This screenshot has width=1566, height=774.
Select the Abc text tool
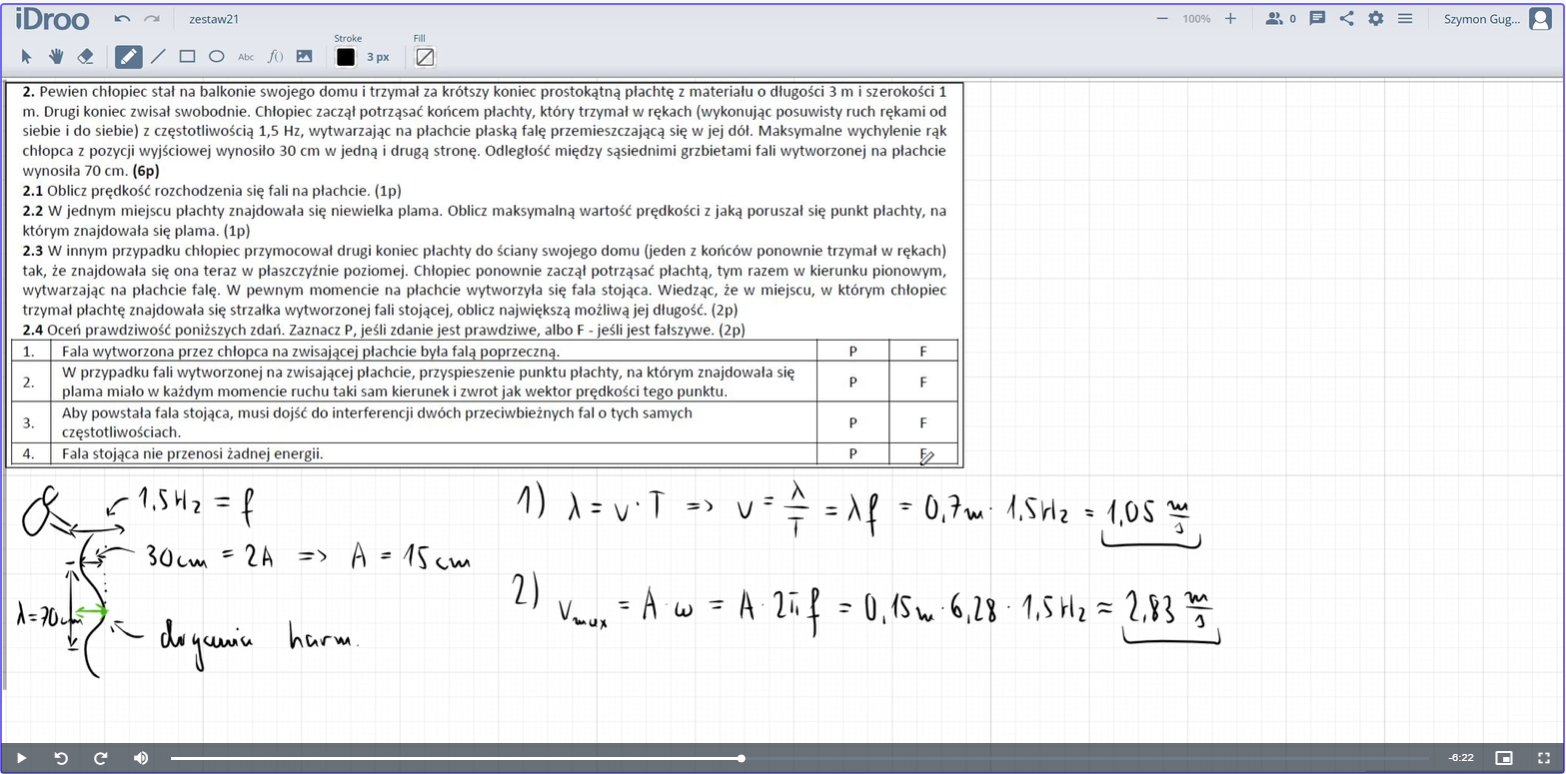(x=246, y=57)
